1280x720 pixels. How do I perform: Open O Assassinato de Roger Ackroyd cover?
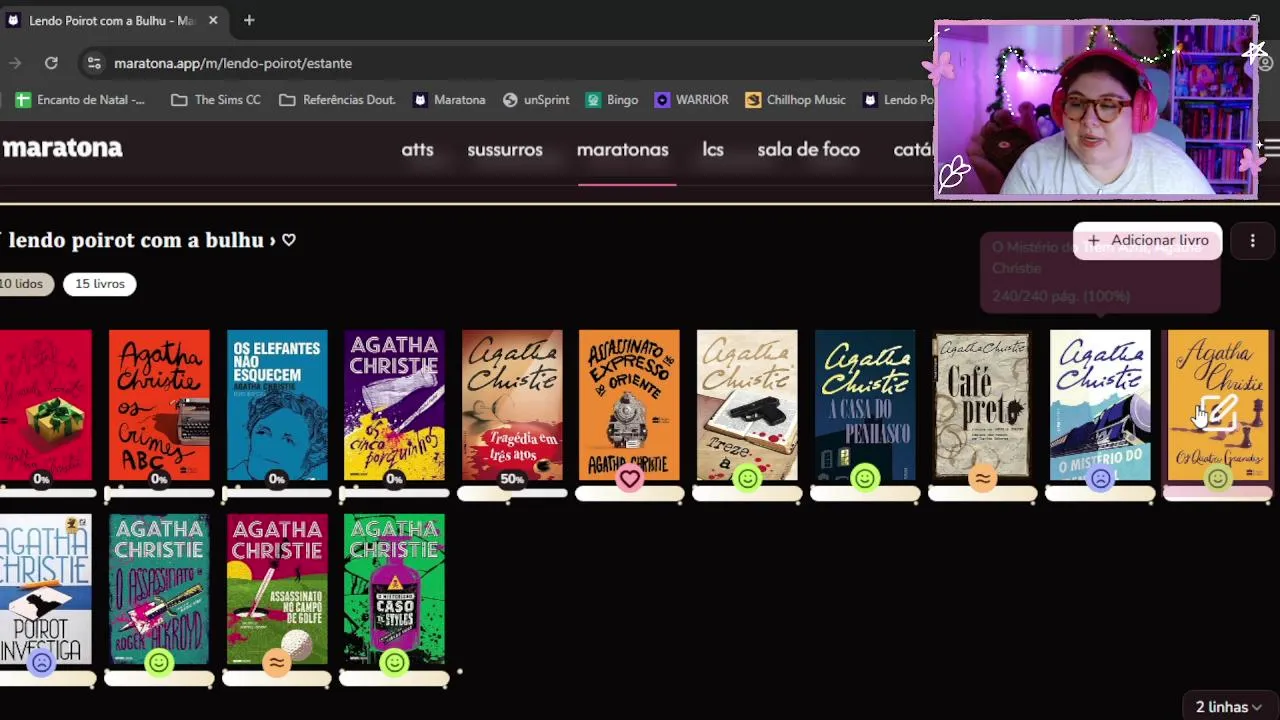click(159, 589)
